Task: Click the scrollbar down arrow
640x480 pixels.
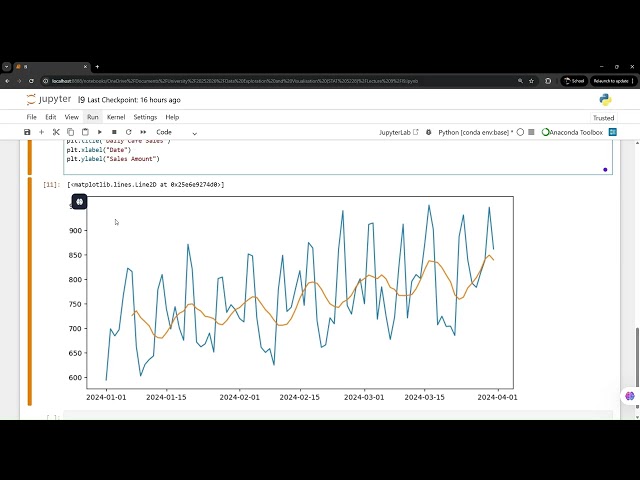Action: 638,417
